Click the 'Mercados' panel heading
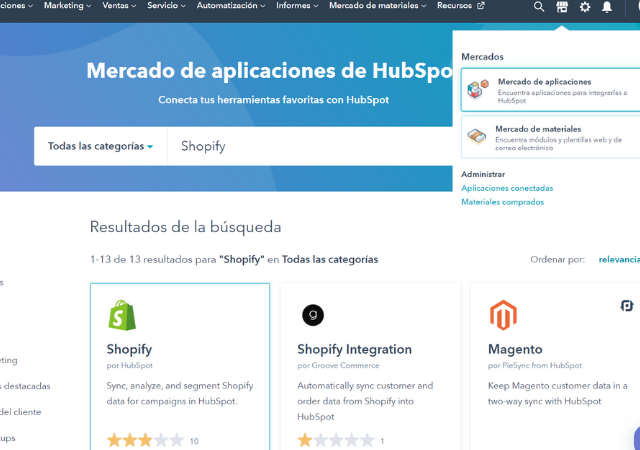 pyautogui.click(x=482, y=57)
